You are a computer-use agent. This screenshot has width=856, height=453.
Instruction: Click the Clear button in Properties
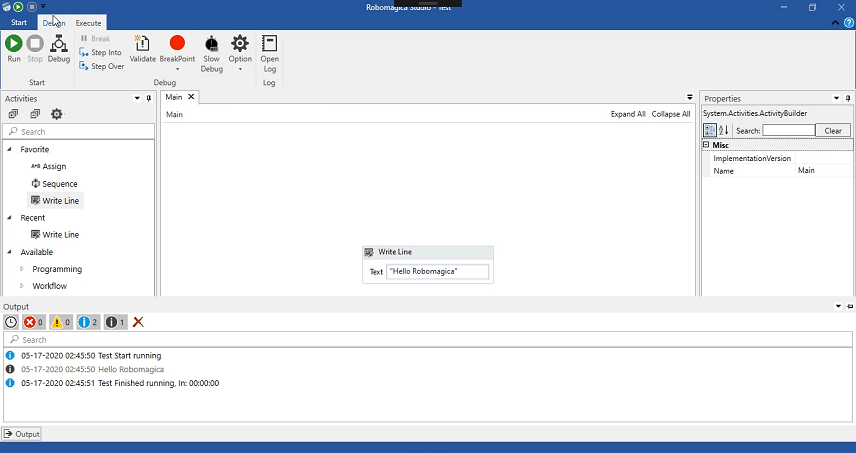[x=833, y=130]
